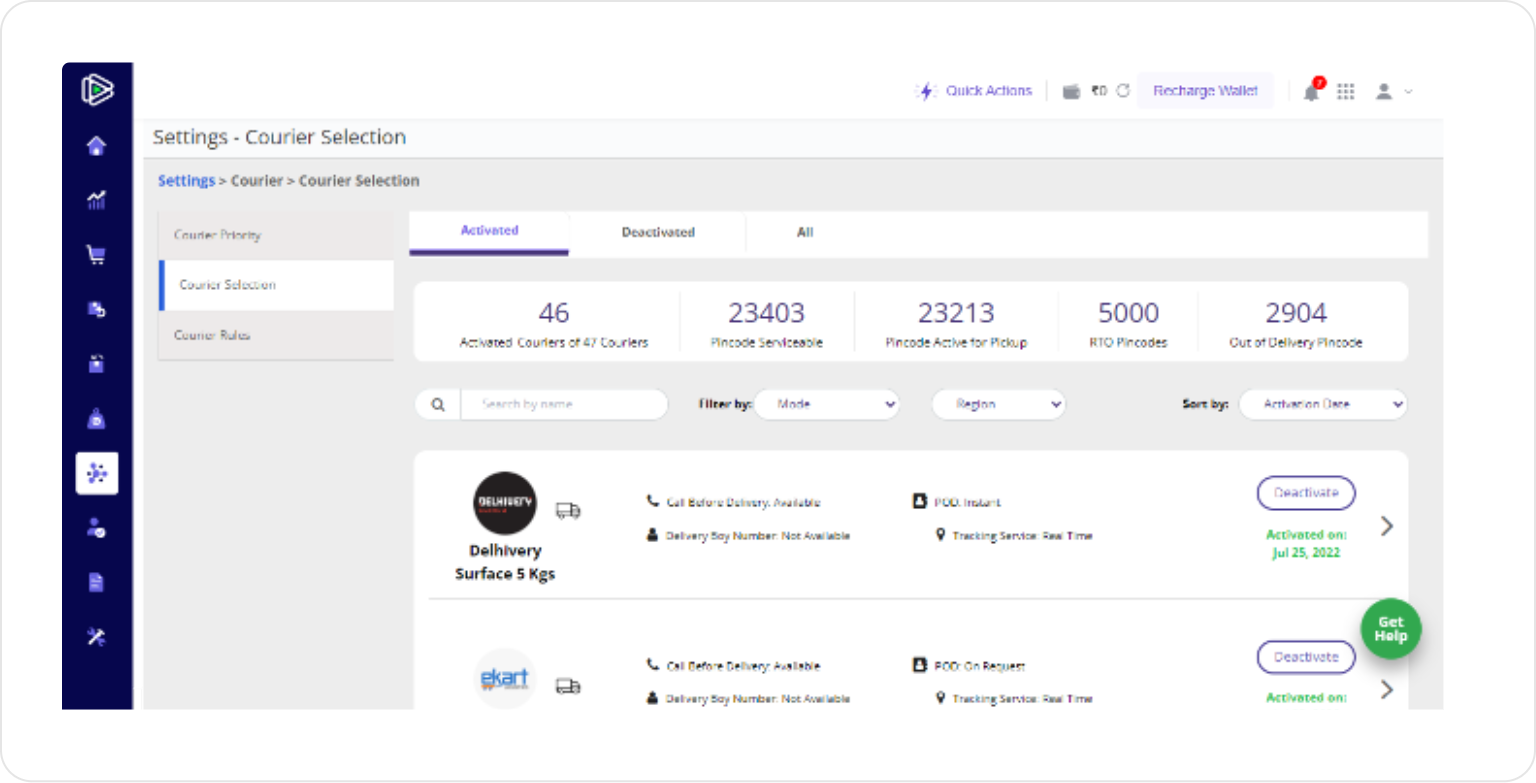The width and height of the screenshot is (1536, 783).
Task: Click the 23403 Pincode Serviceable stat
Action: (766, 324)
